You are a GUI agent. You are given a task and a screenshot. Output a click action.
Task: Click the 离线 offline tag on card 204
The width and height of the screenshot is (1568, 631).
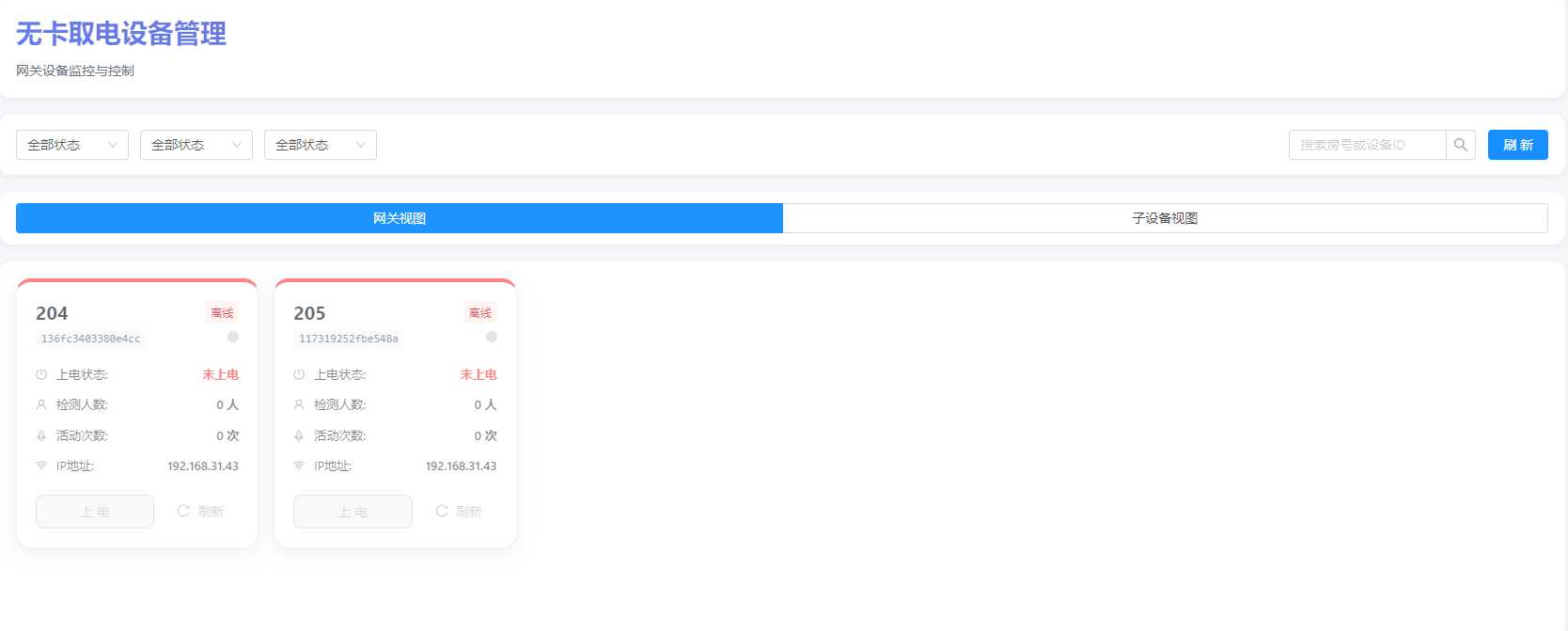pyautogui.click(x=222, y=313)
